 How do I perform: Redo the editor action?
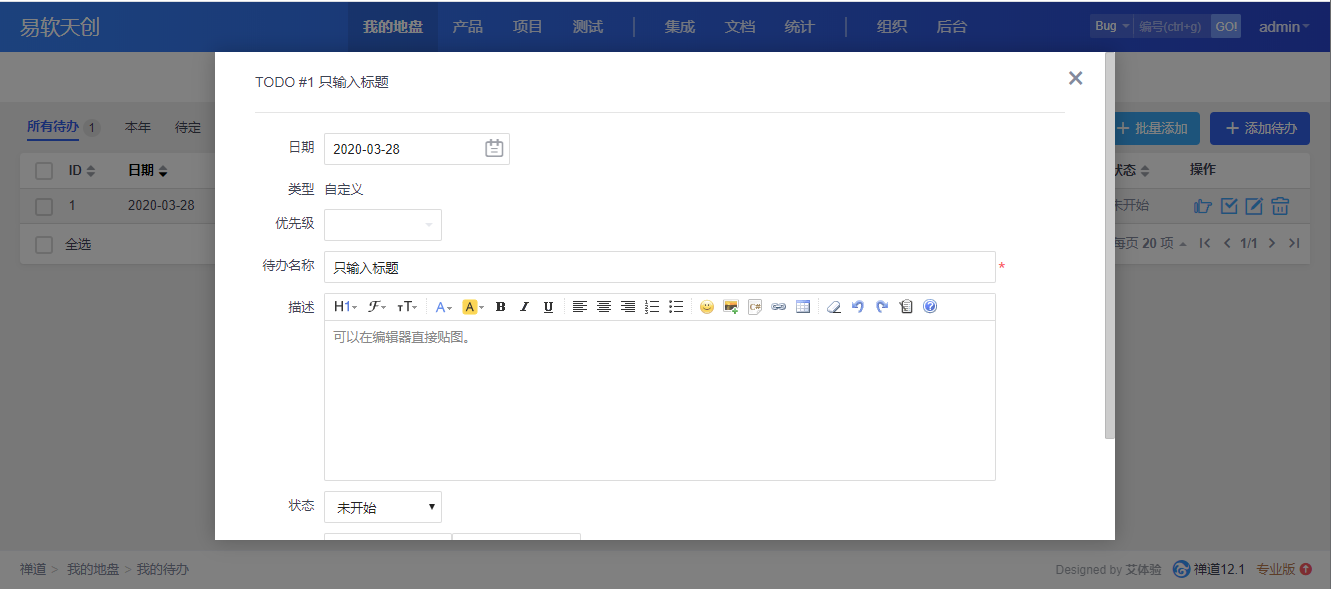(882, 307)
